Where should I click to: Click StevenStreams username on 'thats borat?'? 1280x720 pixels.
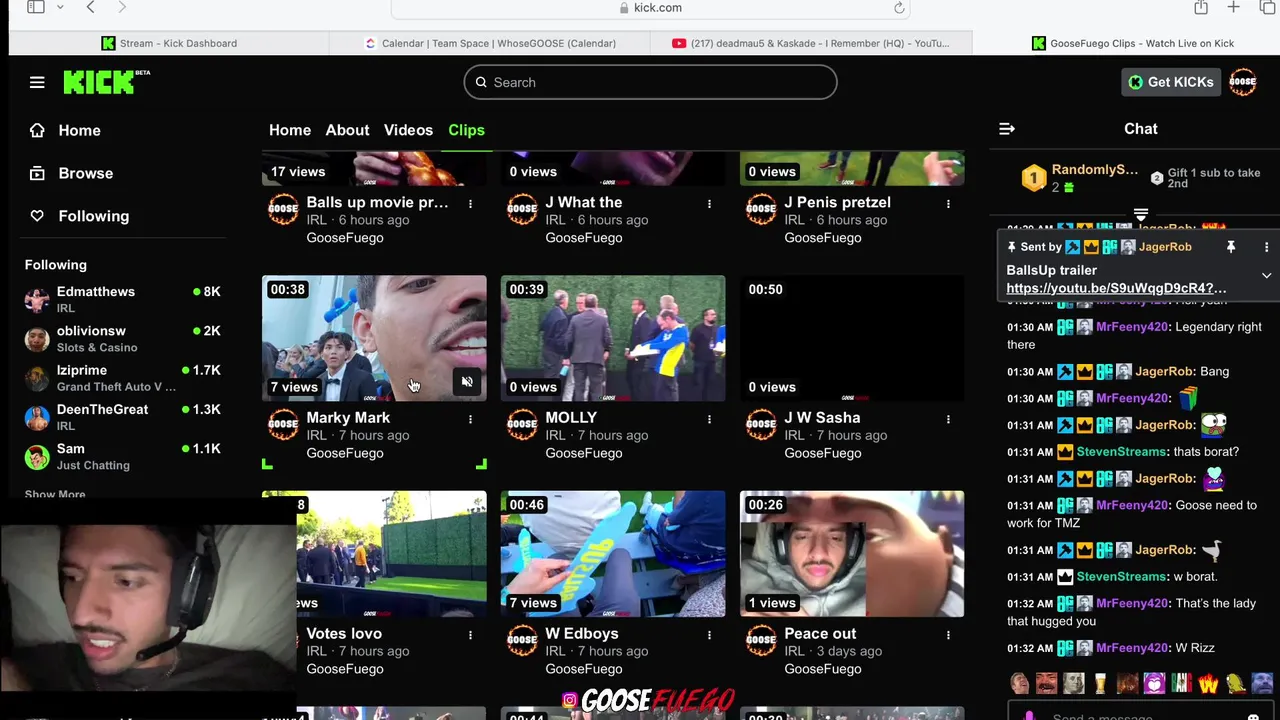point(1121,451)
